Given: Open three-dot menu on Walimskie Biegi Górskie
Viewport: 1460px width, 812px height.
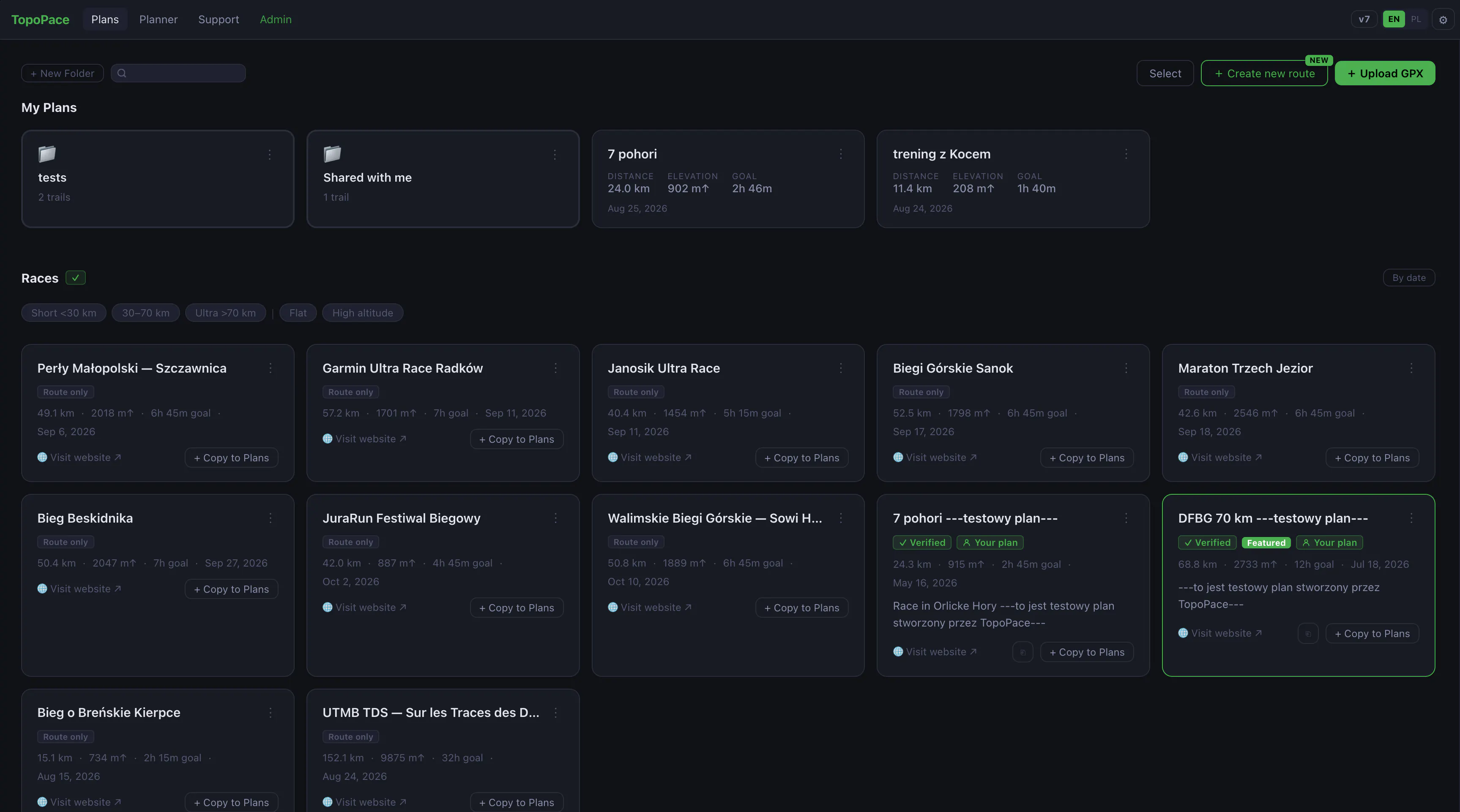Looking at the screenshot, I should (x=840, y=518).
